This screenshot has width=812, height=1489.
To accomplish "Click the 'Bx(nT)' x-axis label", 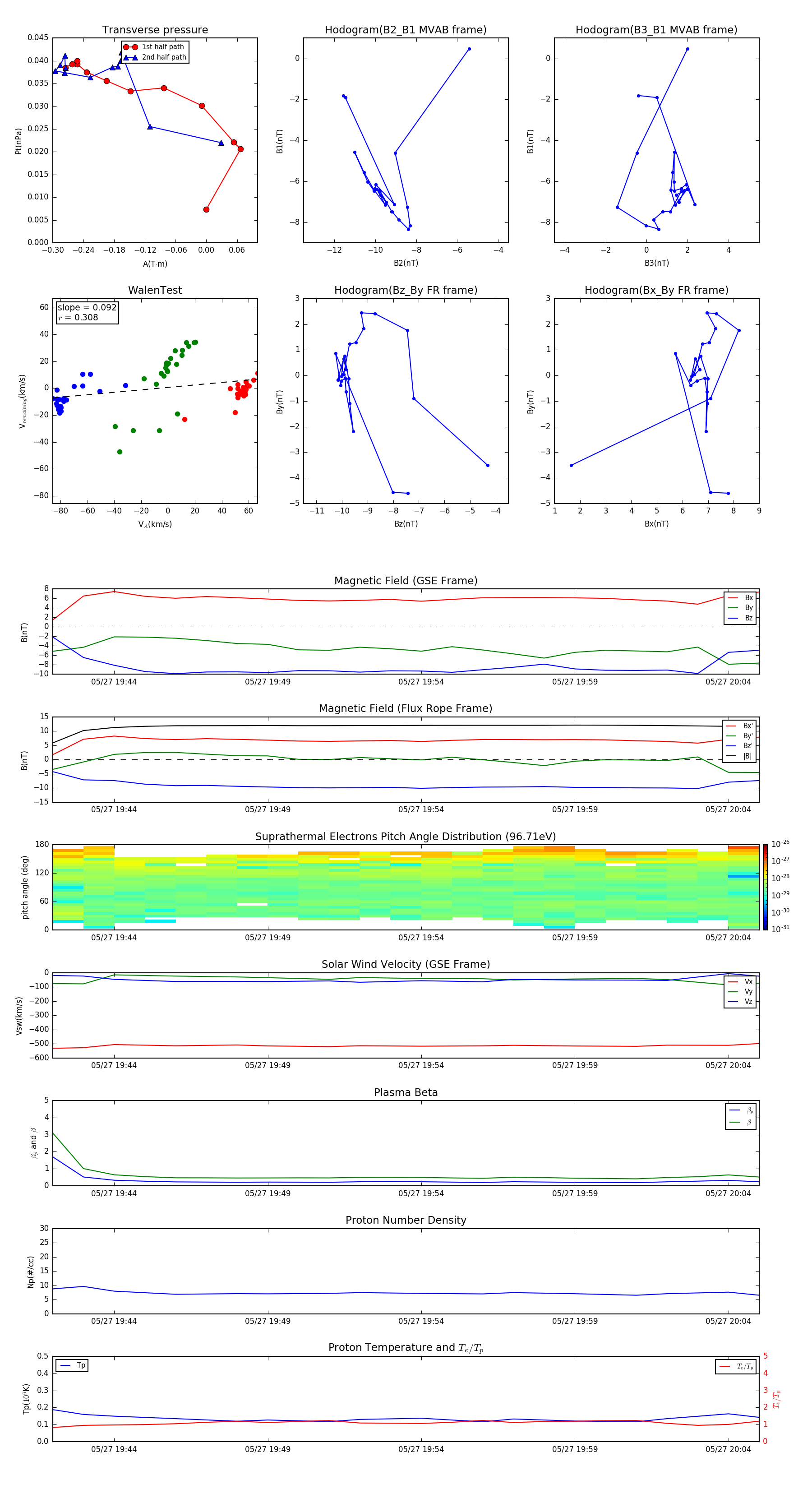I will (x=656, y=524).
